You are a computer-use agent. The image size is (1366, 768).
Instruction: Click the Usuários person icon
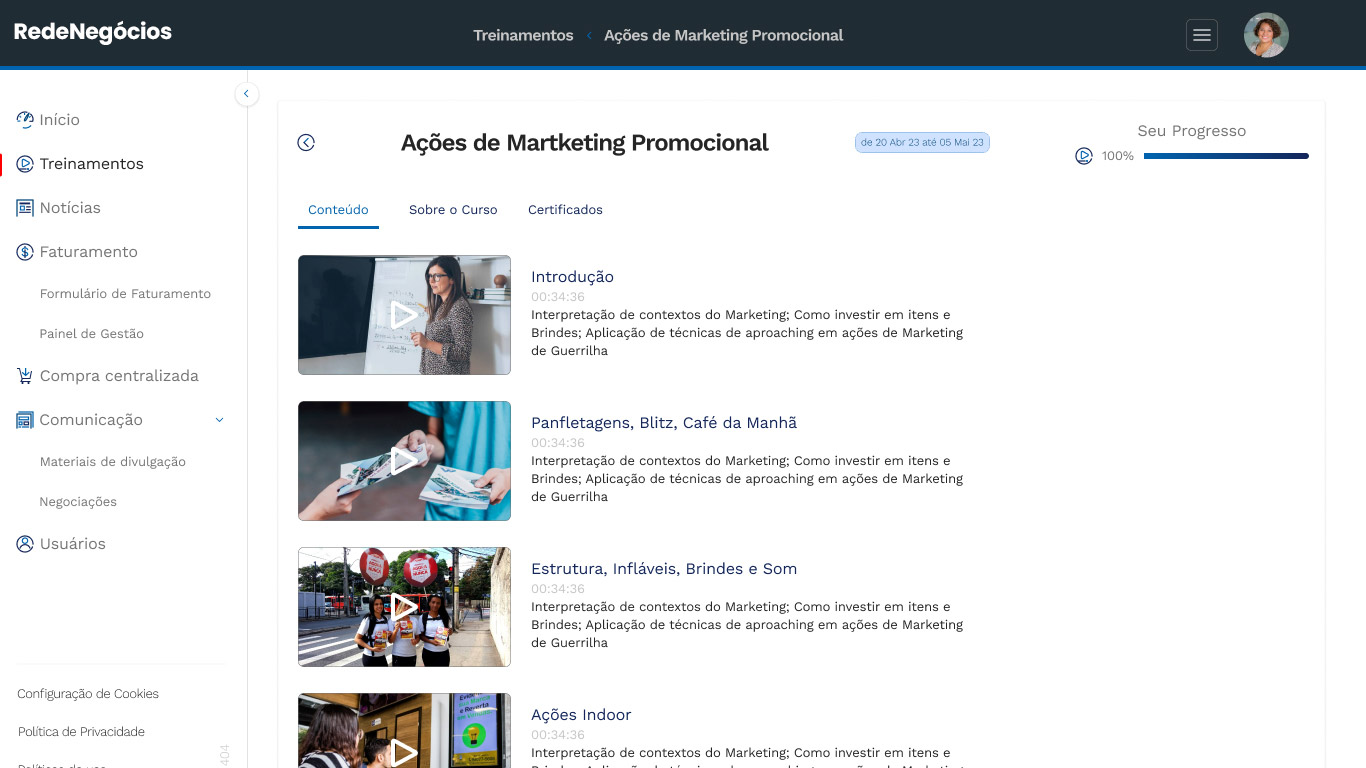click(25, 544)
